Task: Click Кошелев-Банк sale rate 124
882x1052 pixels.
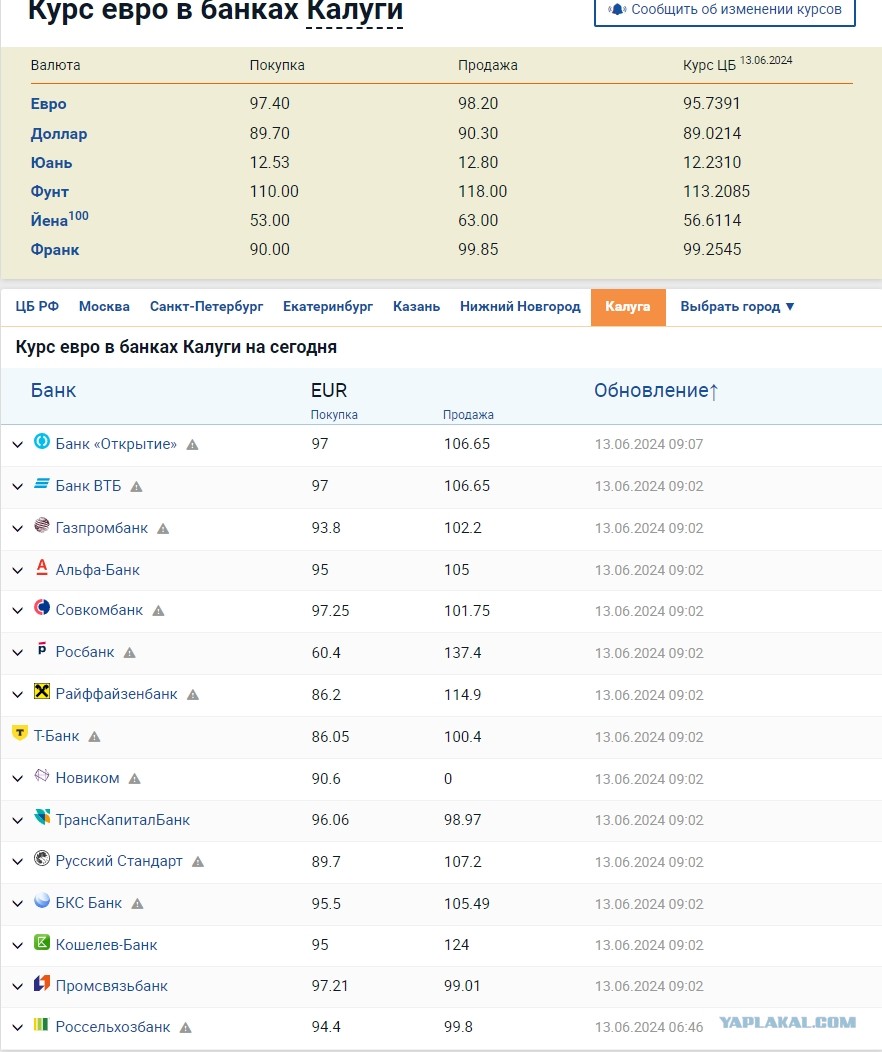Action: coord(456,945)
